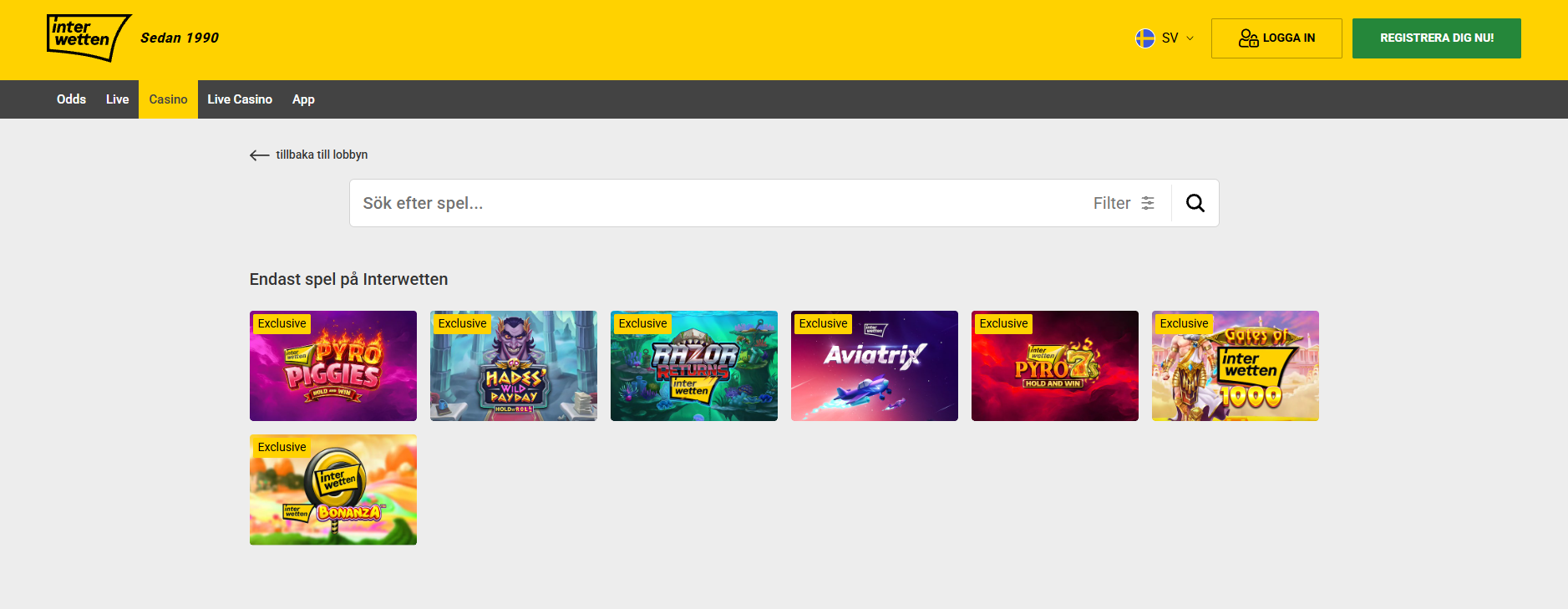Open the Gates of Interwetten 1000 game
The height and width of the screenshot is (609, 1568).
coord(1236,366)
